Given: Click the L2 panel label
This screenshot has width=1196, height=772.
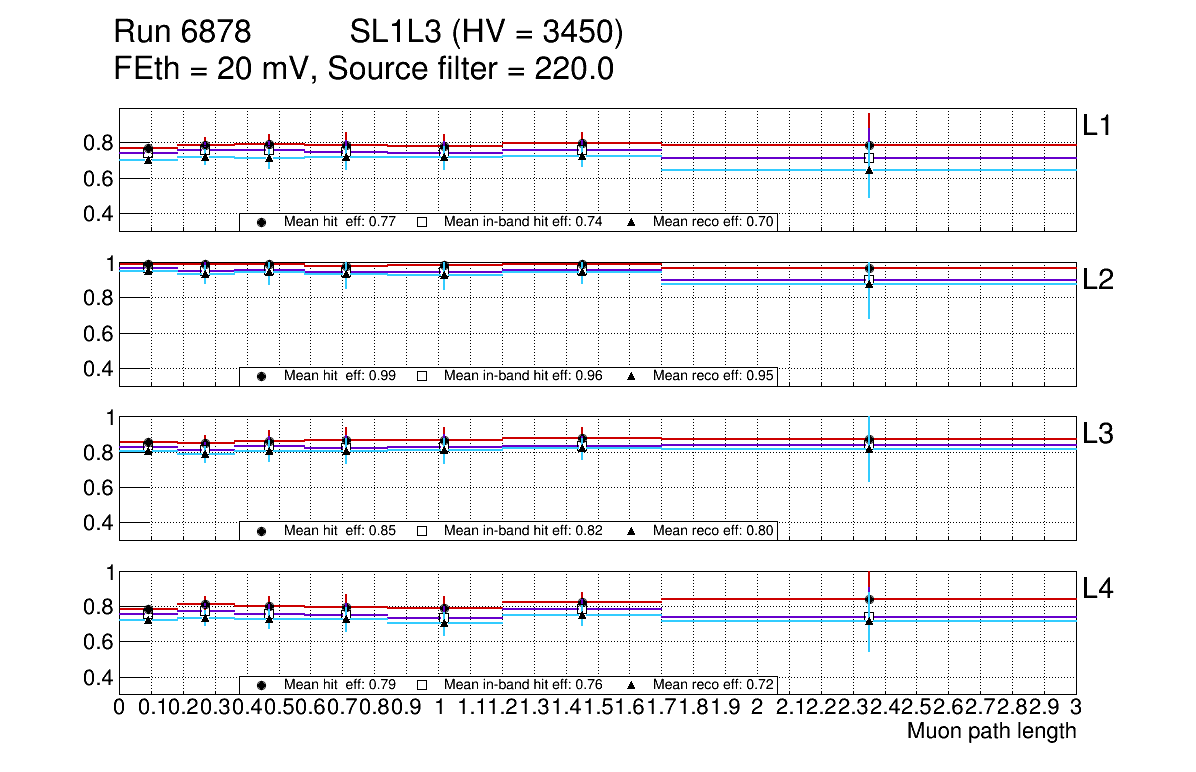Looking at the screenshot, I should coord(1099,280).
